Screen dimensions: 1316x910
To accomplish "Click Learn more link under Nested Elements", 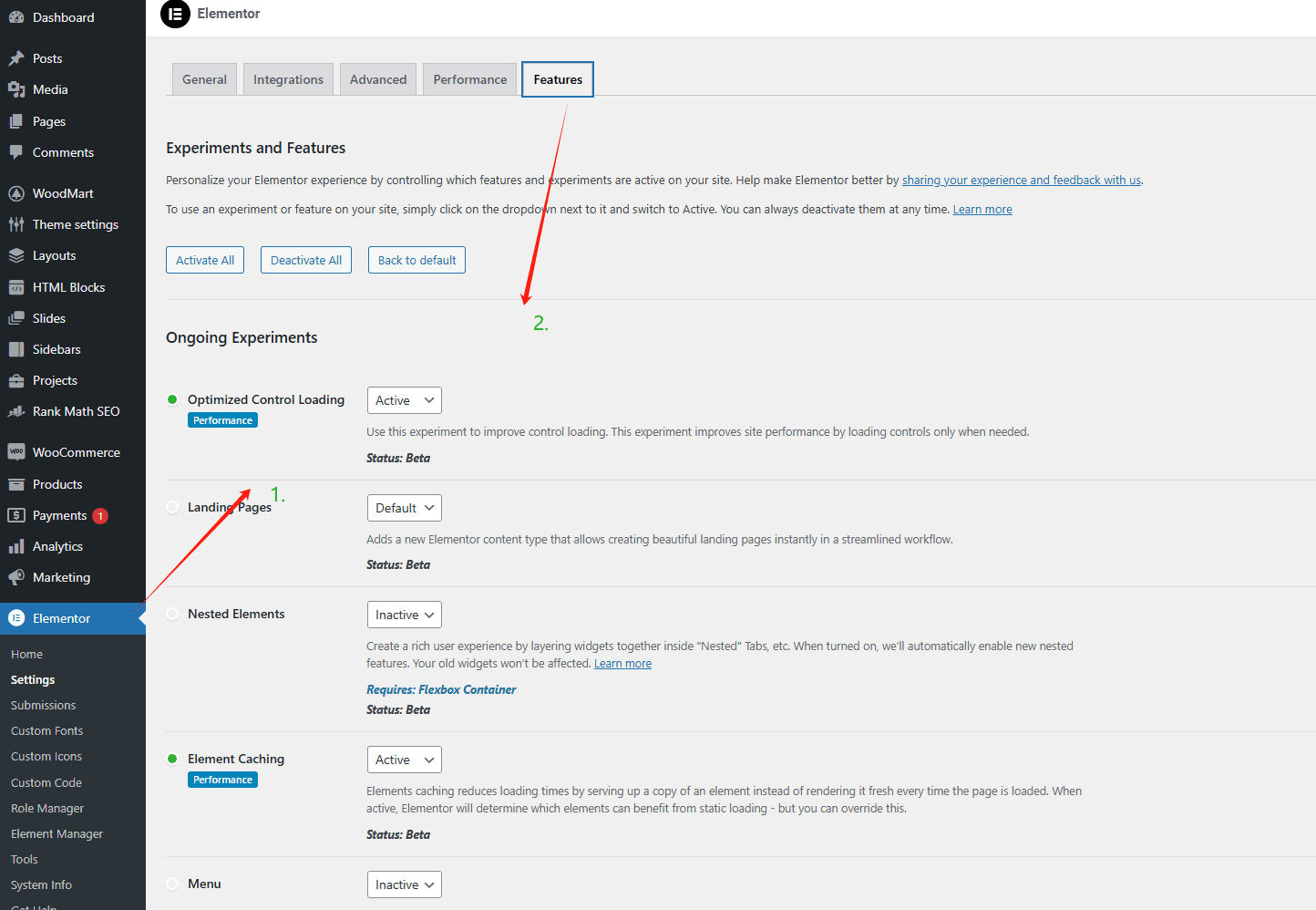I will (x=623, y=664).
